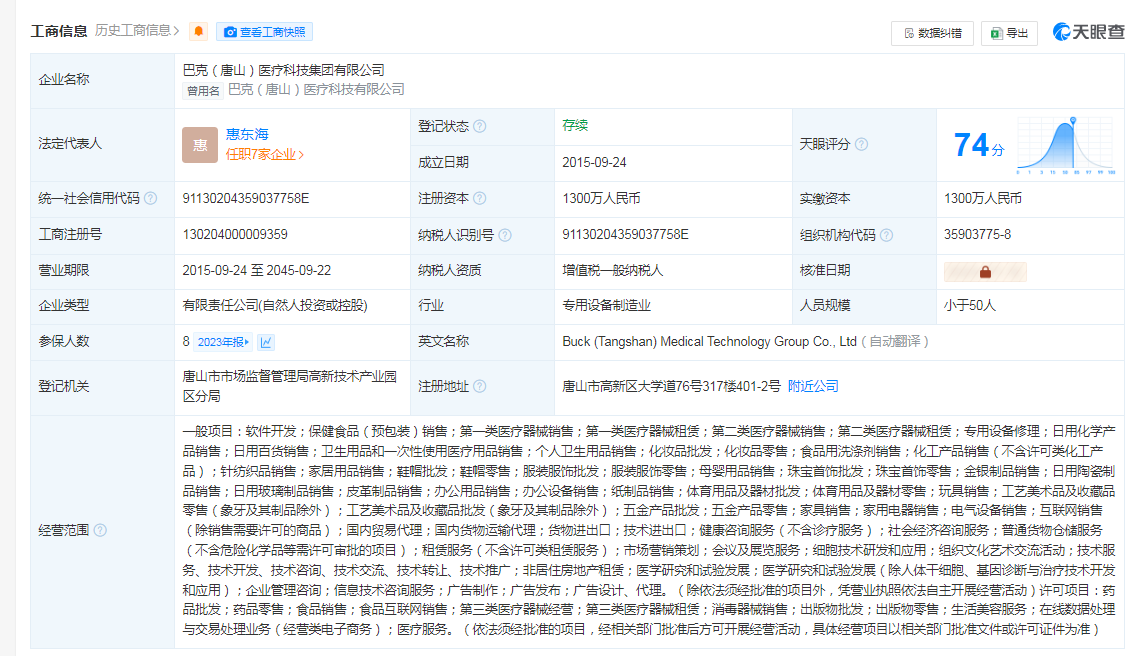Click establishment date 2015-09-24
Screen dimensions: 1136x656
click(x=594, y=162)
